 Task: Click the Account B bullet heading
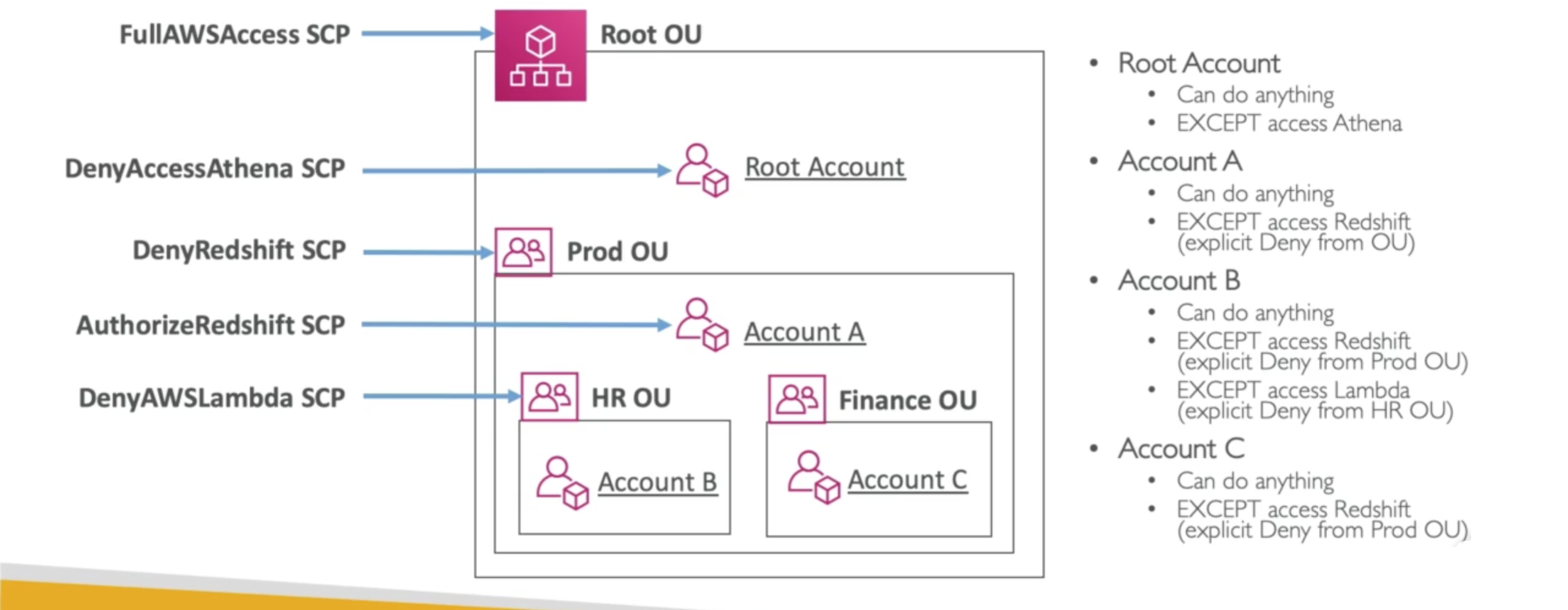pos(1179,281)
